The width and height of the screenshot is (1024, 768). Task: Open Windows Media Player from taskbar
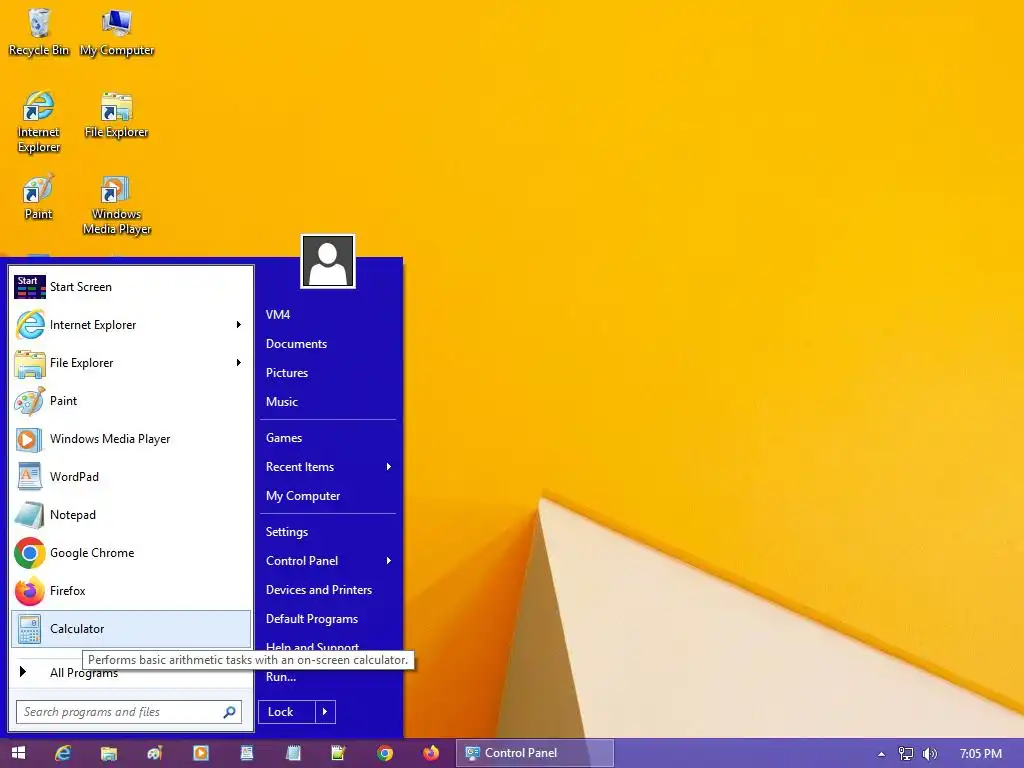(x=200, y=753)
